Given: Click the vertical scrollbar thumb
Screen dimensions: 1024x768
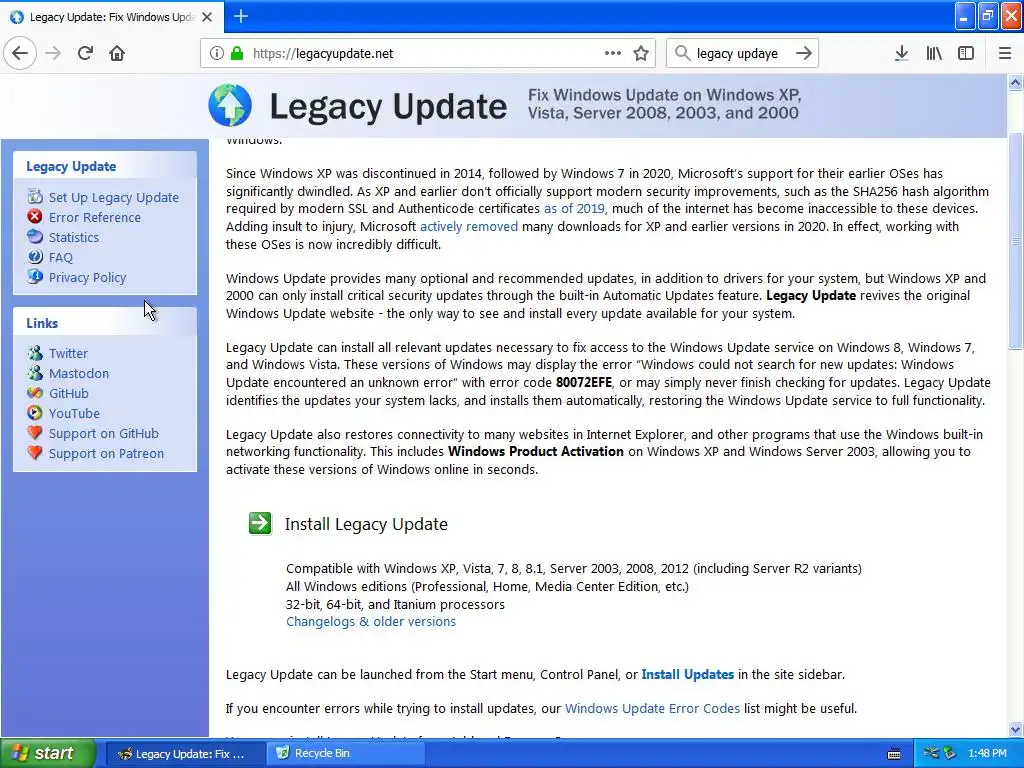Looking at the screenshot, I should [x=1016, y=241].
